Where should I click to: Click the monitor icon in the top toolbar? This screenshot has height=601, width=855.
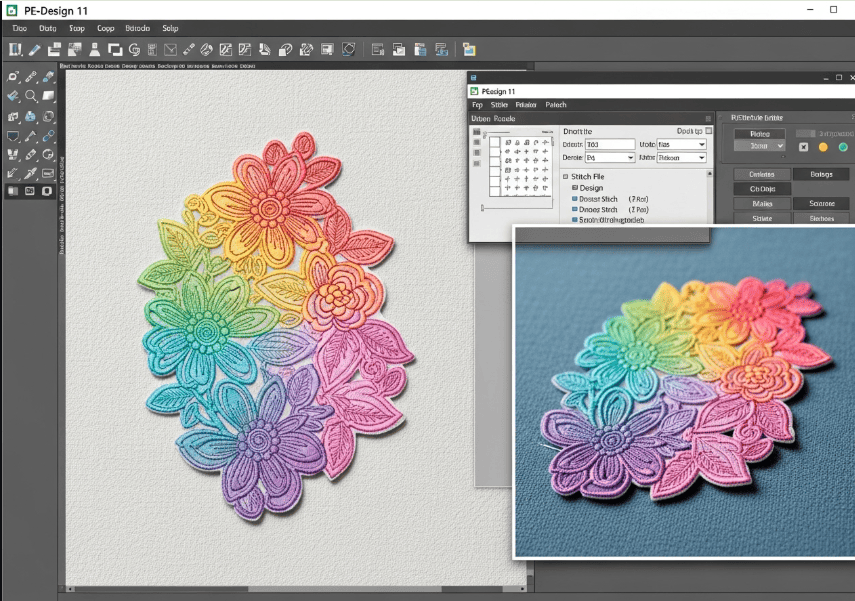point(327,50)
